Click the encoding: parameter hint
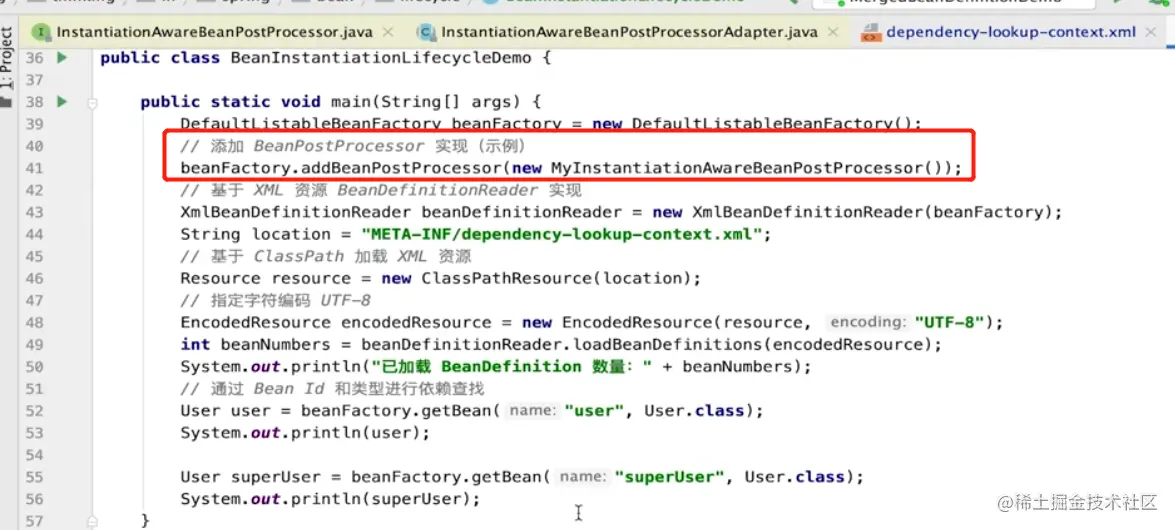The image size is (1175, 530). pyautogui.click(x=868, y=322)
